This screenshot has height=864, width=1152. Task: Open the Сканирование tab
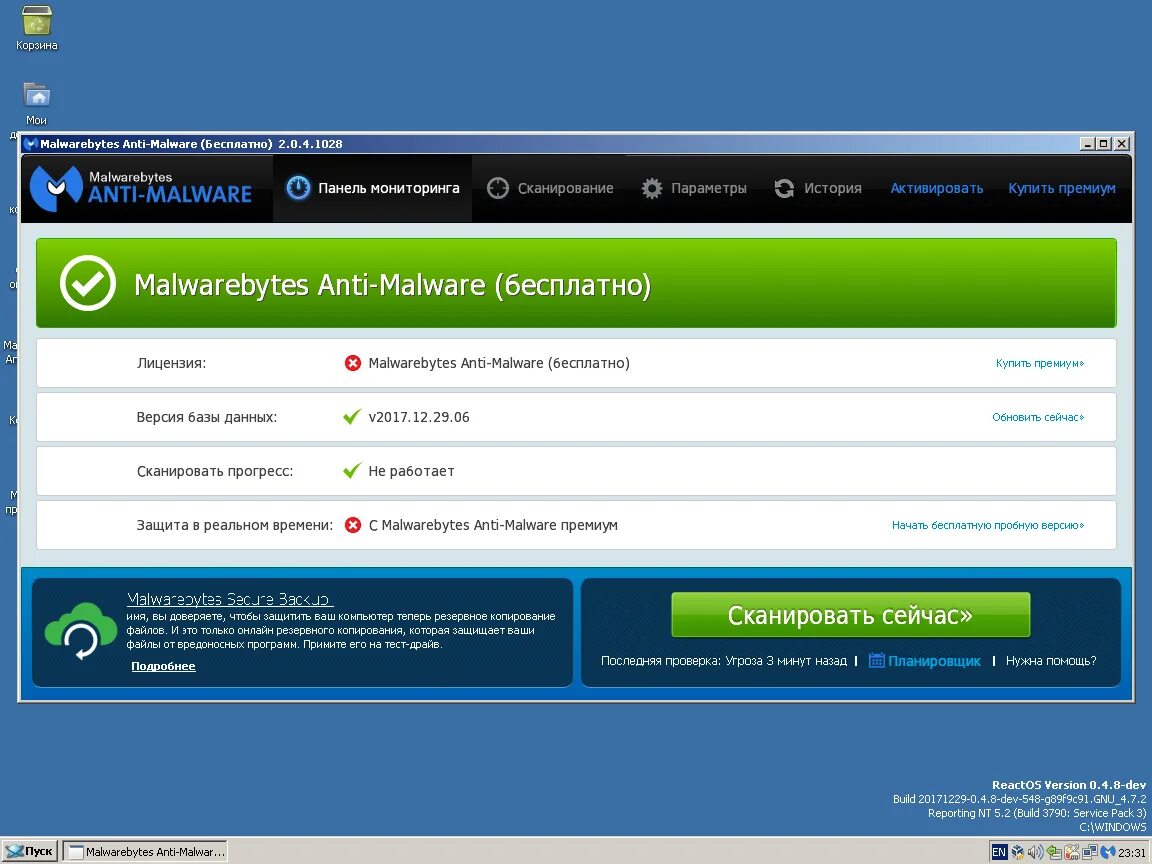point(550,188)
